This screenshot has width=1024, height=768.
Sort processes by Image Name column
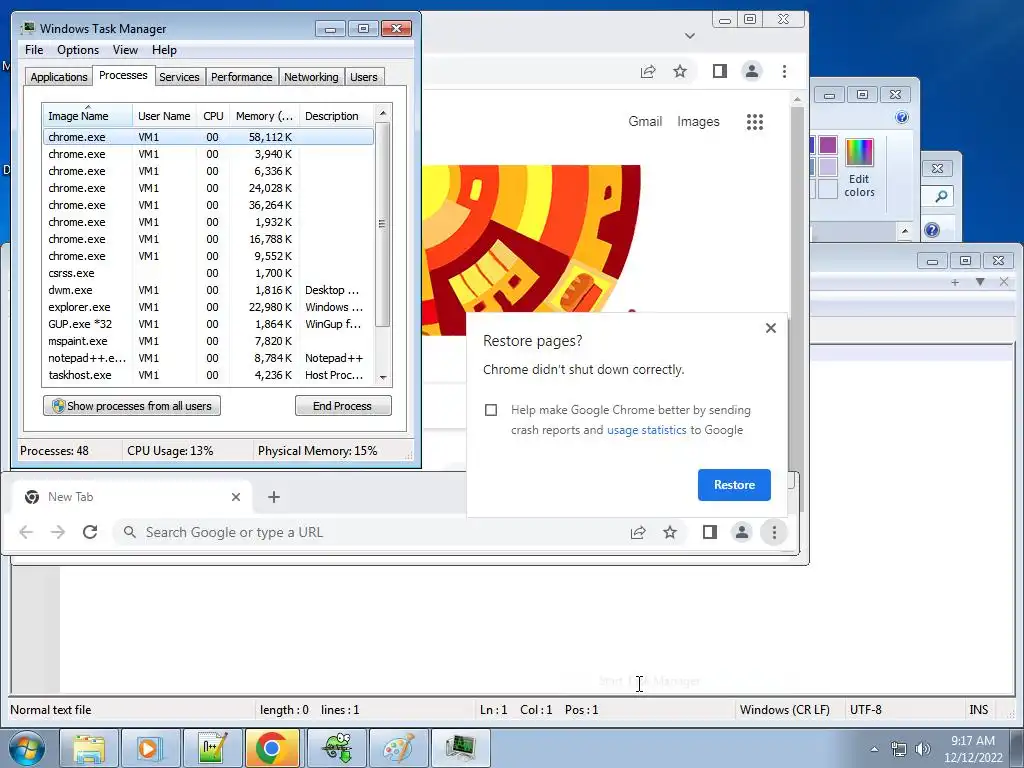click(87, 116)
